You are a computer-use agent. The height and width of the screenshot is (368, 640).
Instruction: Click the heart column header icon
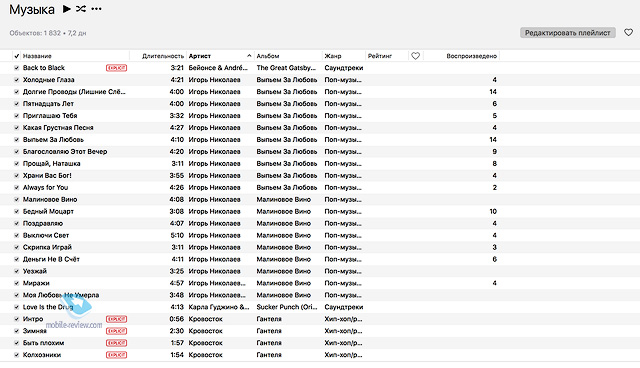pos(416,56)
